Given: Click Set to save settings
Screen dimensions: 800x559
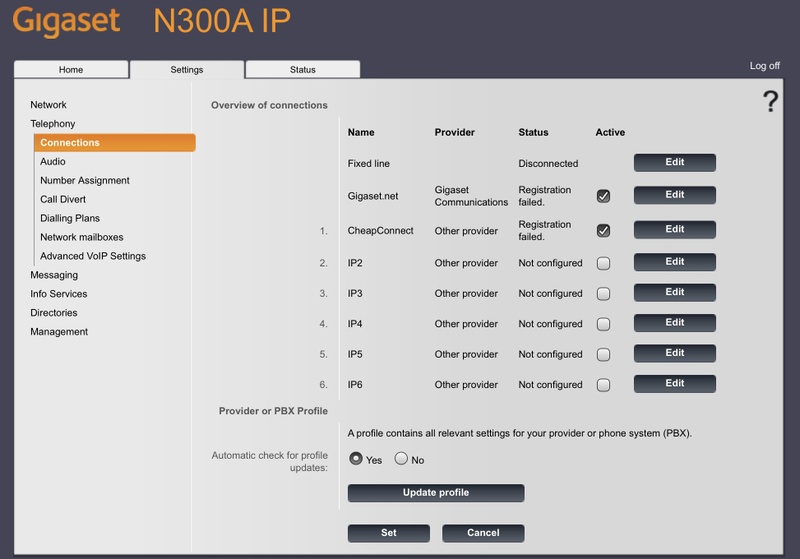Looking at the screenshot, I should tap(388, 533).
